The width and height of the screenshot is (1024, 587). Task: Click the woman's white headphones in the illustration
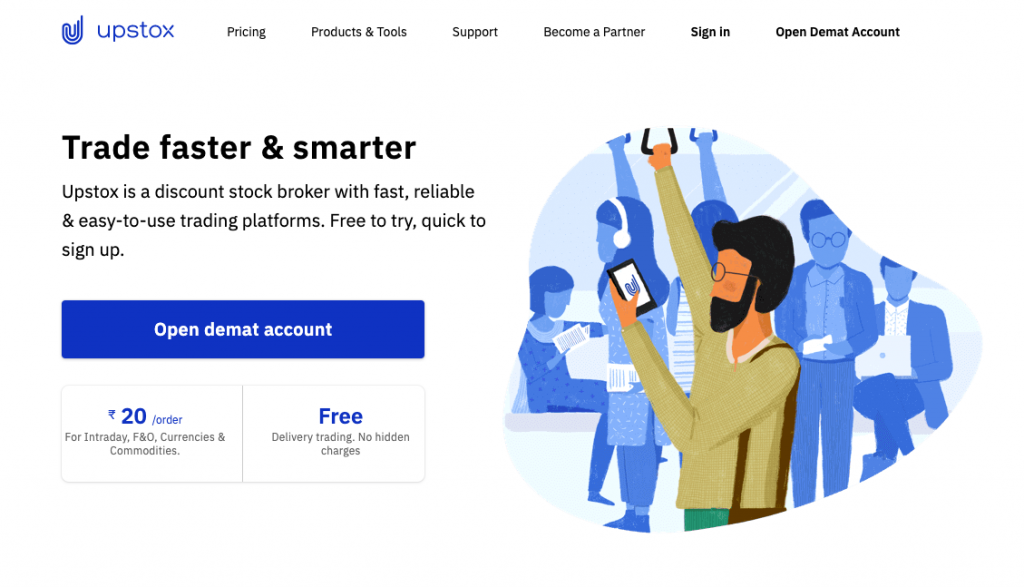(x=618, y=224)
